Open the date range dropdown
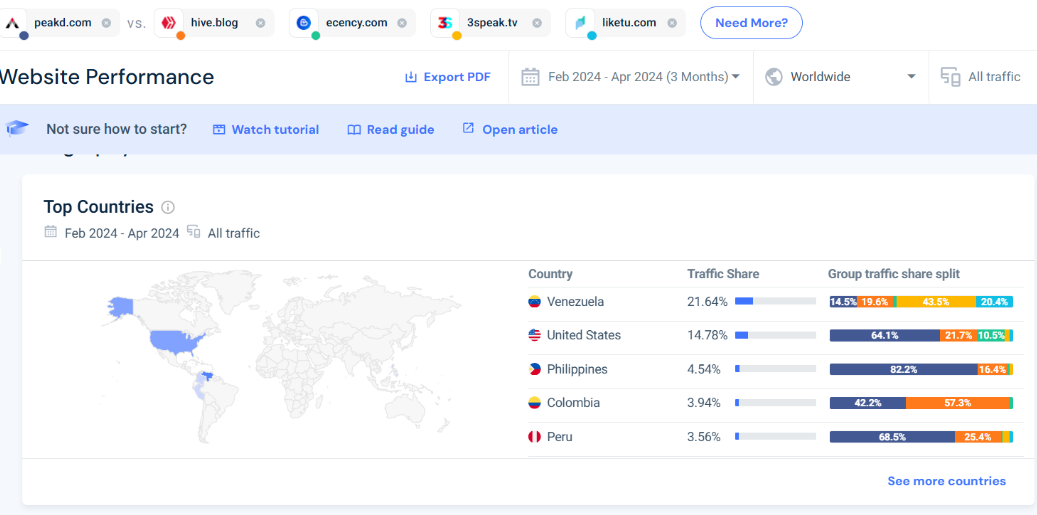 coord(630,77)
